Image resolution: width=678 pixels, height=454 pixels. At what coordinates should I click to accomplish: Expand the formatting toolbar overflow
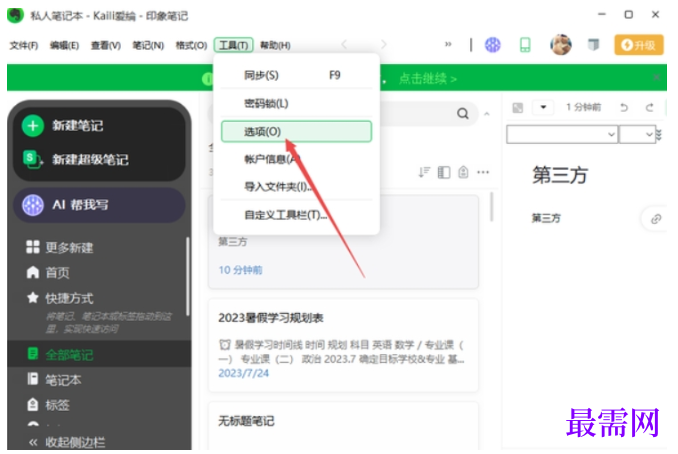pyautogui.click(x=659, y=134)
